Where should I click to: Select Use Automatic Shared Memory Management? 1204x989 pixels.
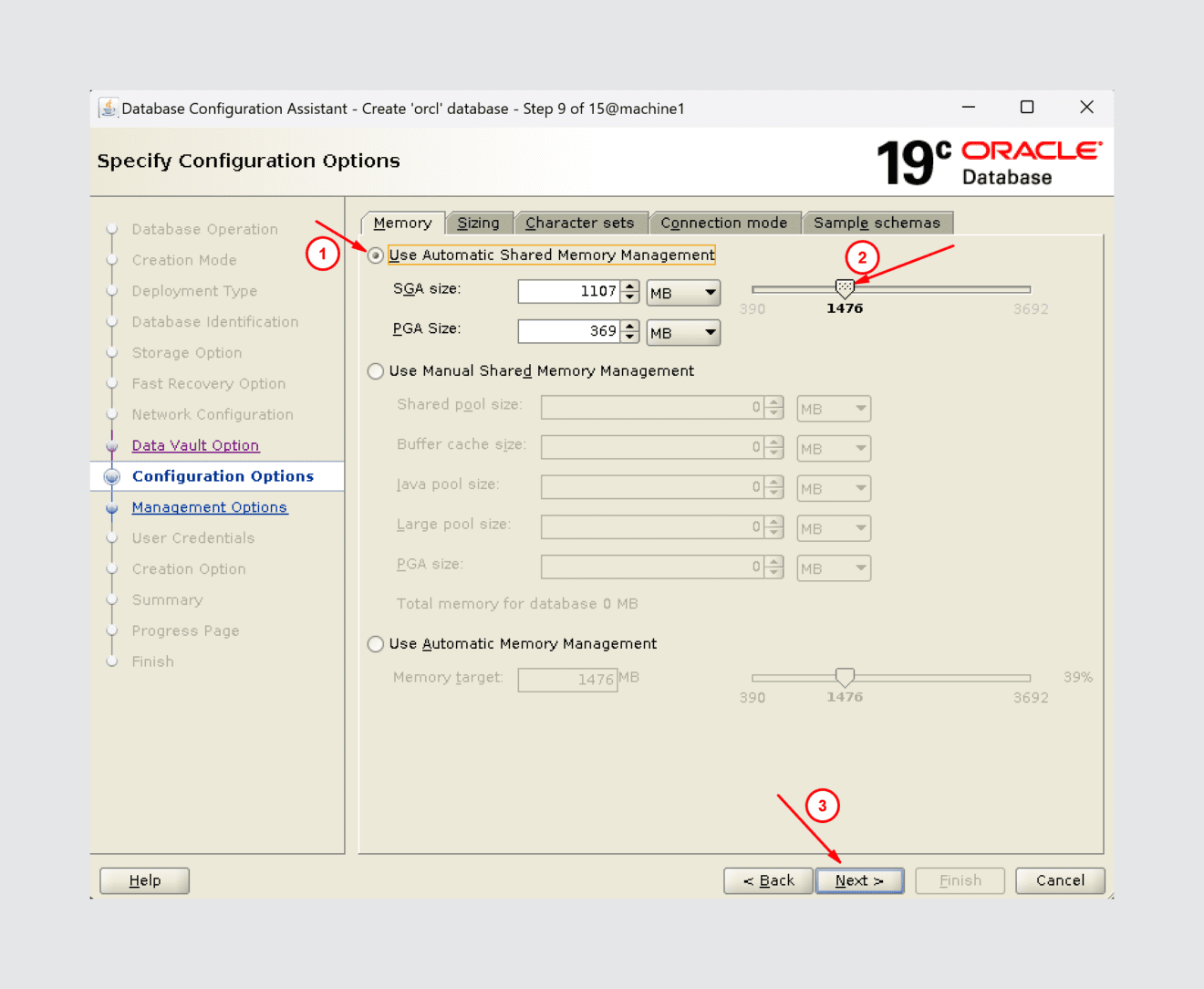tap(375, 255)
